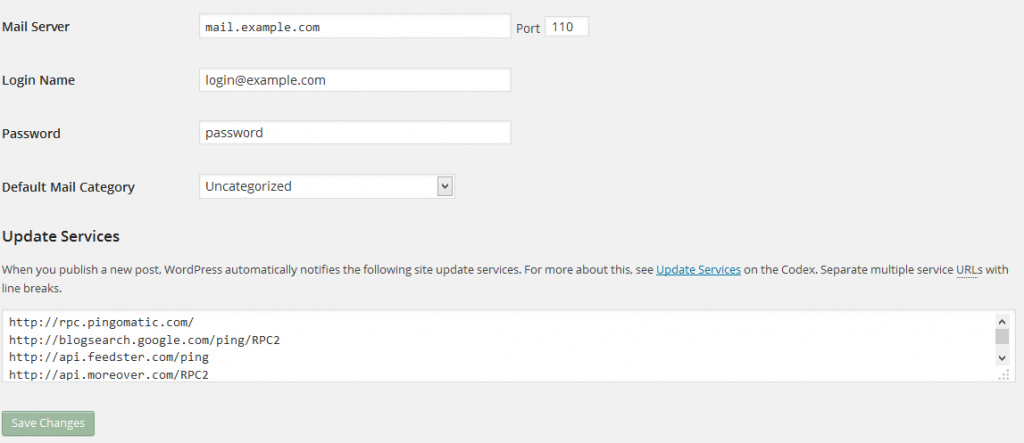The width and height of the screenshot is (1024, 443).
Task: Click the scrollbar thumb in the services list
Action: [x=1002, y=336]
